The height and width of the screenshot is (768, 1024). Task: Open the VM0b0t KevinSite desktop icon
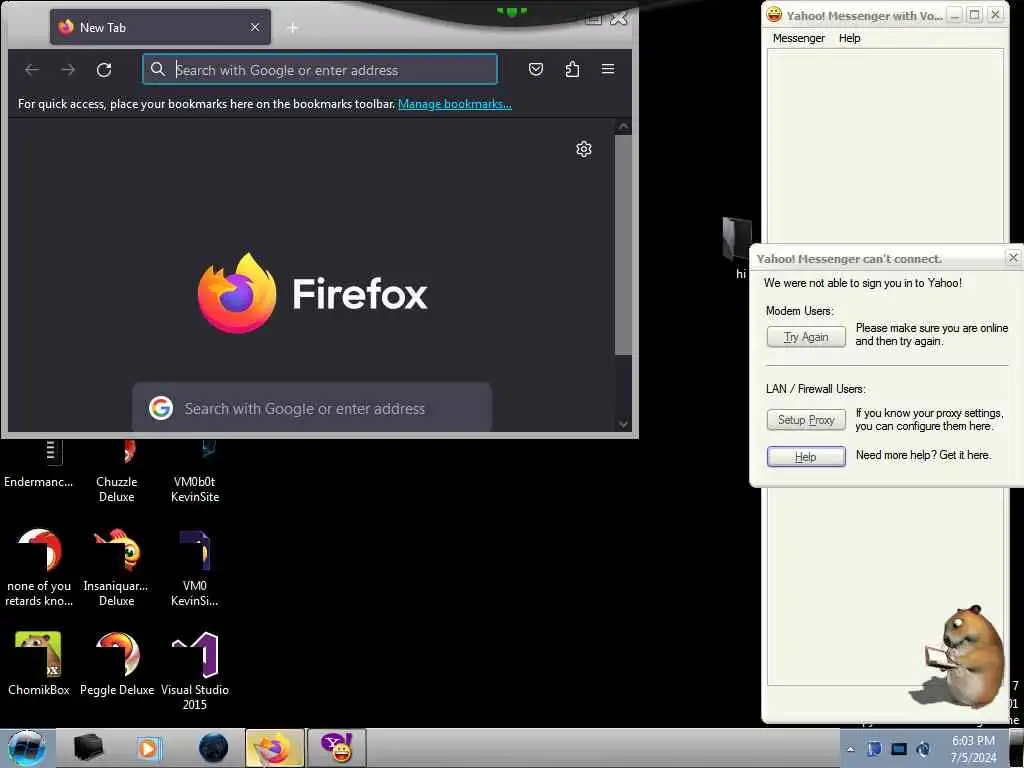[x=195, y=472]
